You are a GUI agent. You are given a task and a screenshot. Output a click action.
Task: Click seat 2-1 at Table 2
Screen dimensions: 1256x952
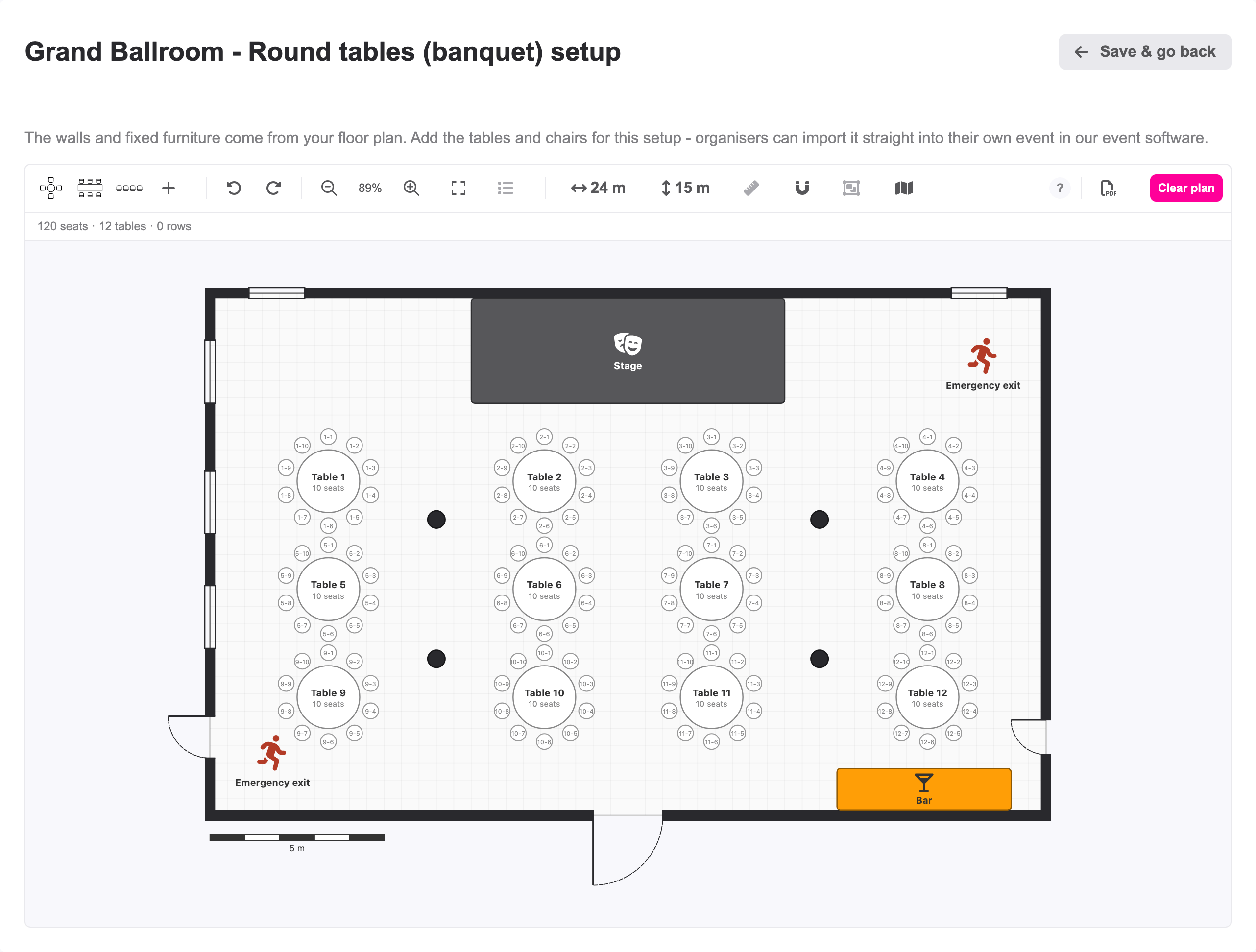[544, 436]
